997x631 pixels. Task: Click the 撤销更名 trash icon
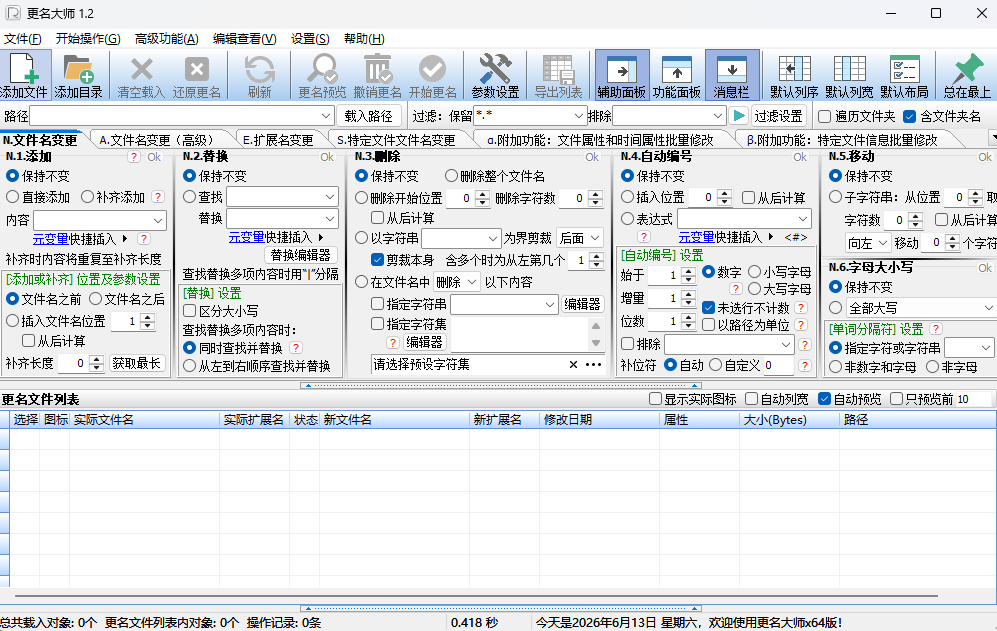pyautogui.click(x=378, y=75)
